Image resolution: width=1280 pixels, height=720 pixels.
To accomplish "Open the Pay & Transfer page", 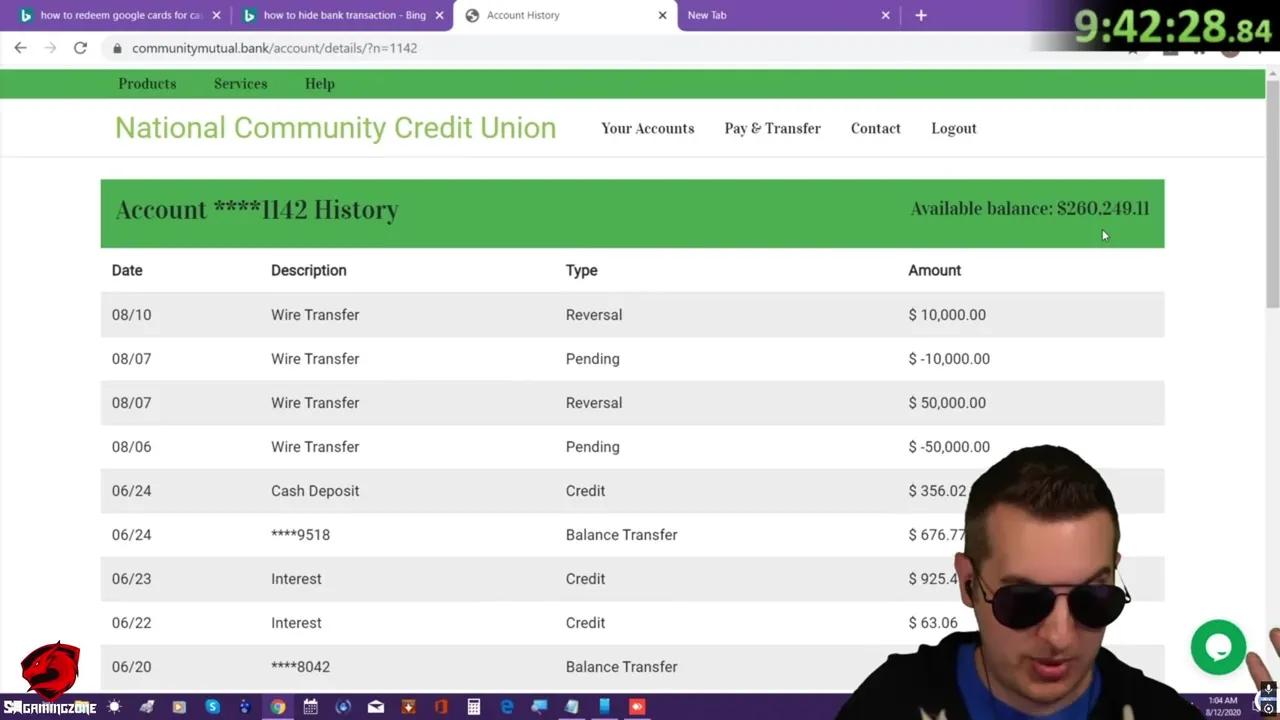I will click(772, 128).
